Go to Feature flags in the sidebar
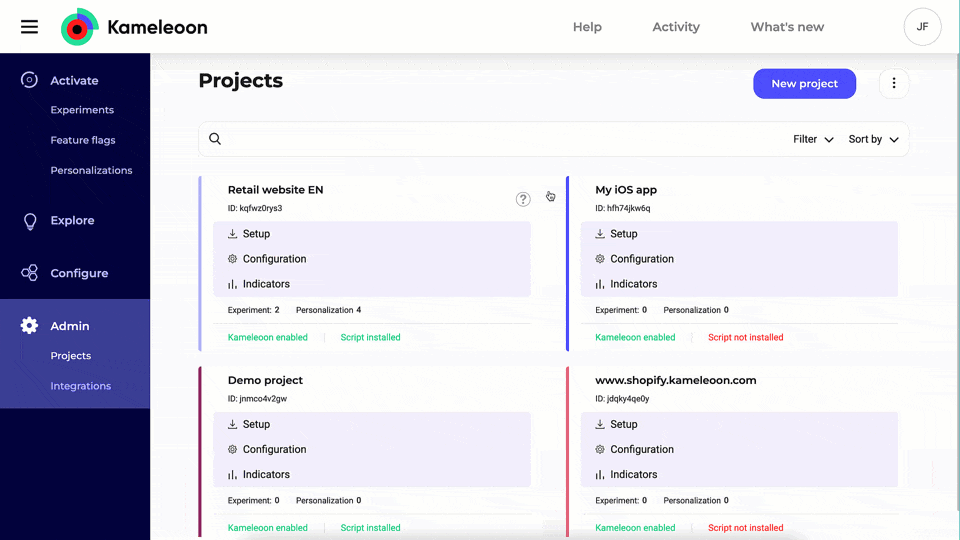This screenshot has width=960, height=540. (x=83, y=140)
